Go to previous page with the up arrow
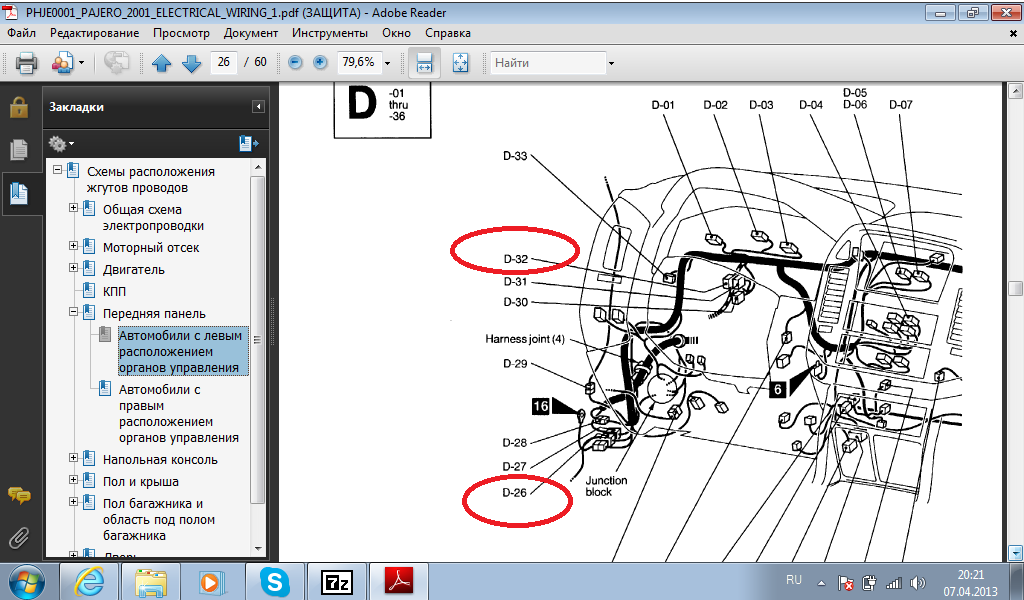 click(x=162, y=63)
